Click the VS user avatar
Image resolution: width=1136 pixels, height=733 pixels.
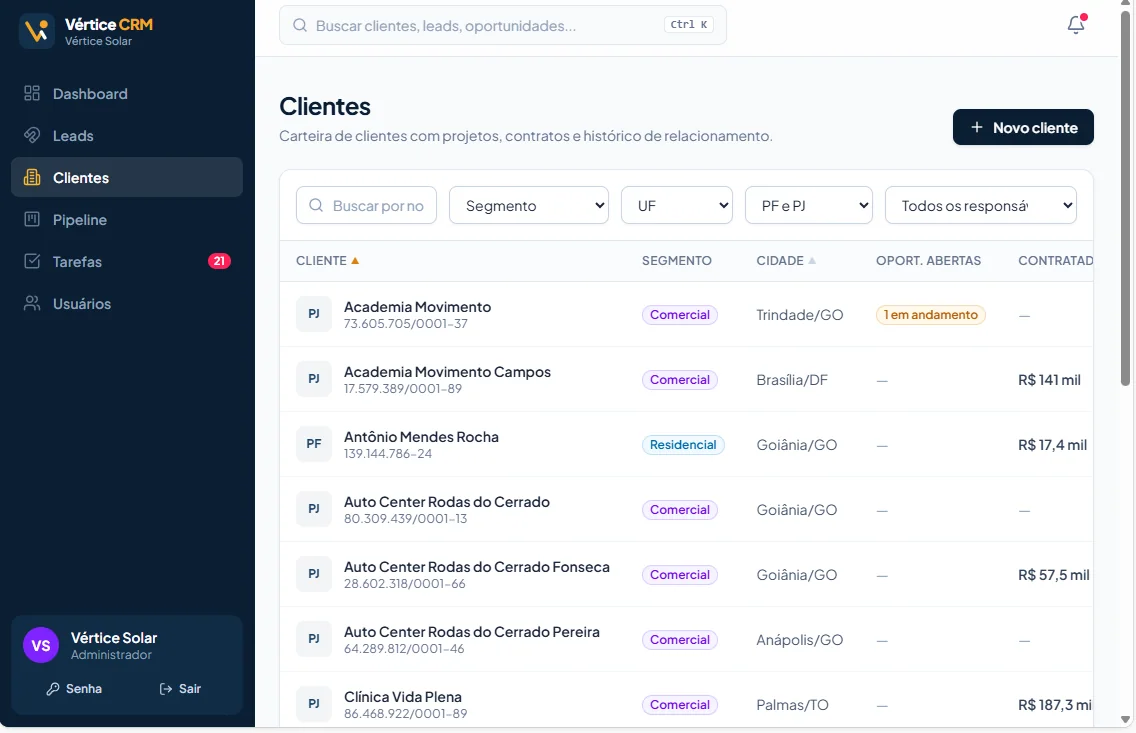point(41,645)
